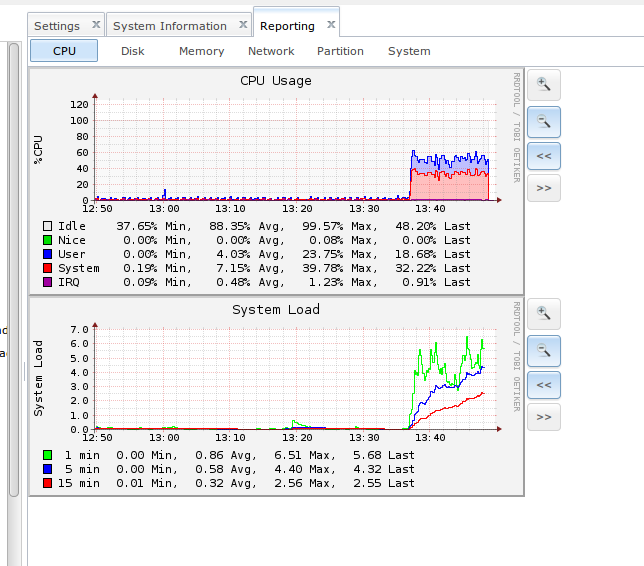Viewport: 644px width, 566px height.
Task: Switch to the Partition report
Action: [x=340, y=51]
